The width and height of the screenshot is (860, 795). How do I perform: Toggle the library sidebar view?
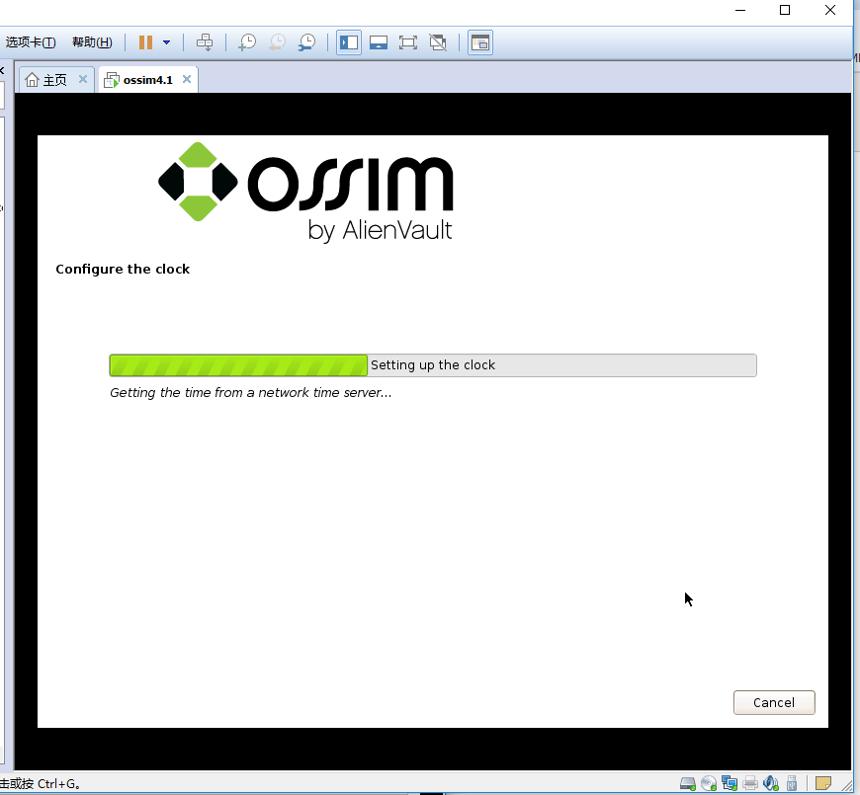349,42
